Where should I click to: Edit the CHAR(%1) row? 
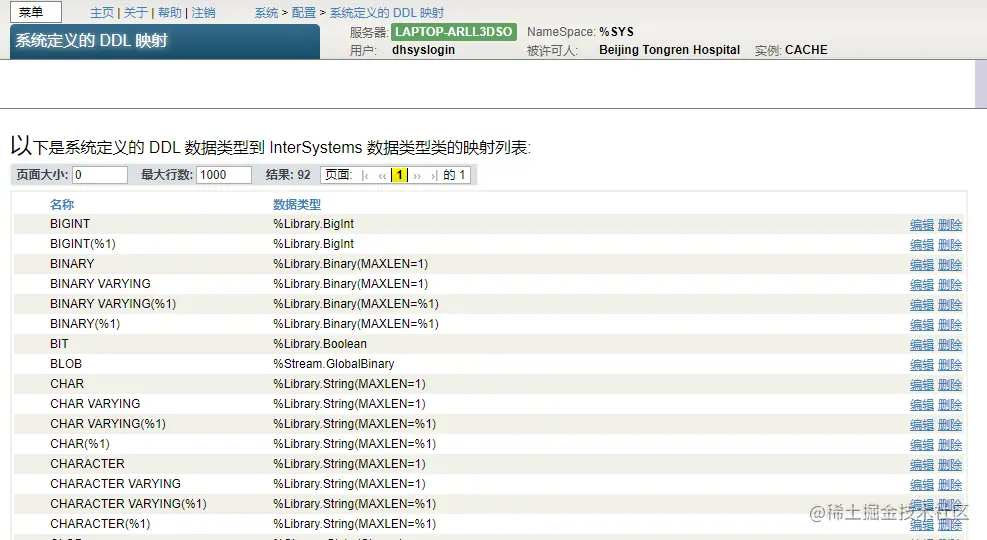tap(922, 445)
